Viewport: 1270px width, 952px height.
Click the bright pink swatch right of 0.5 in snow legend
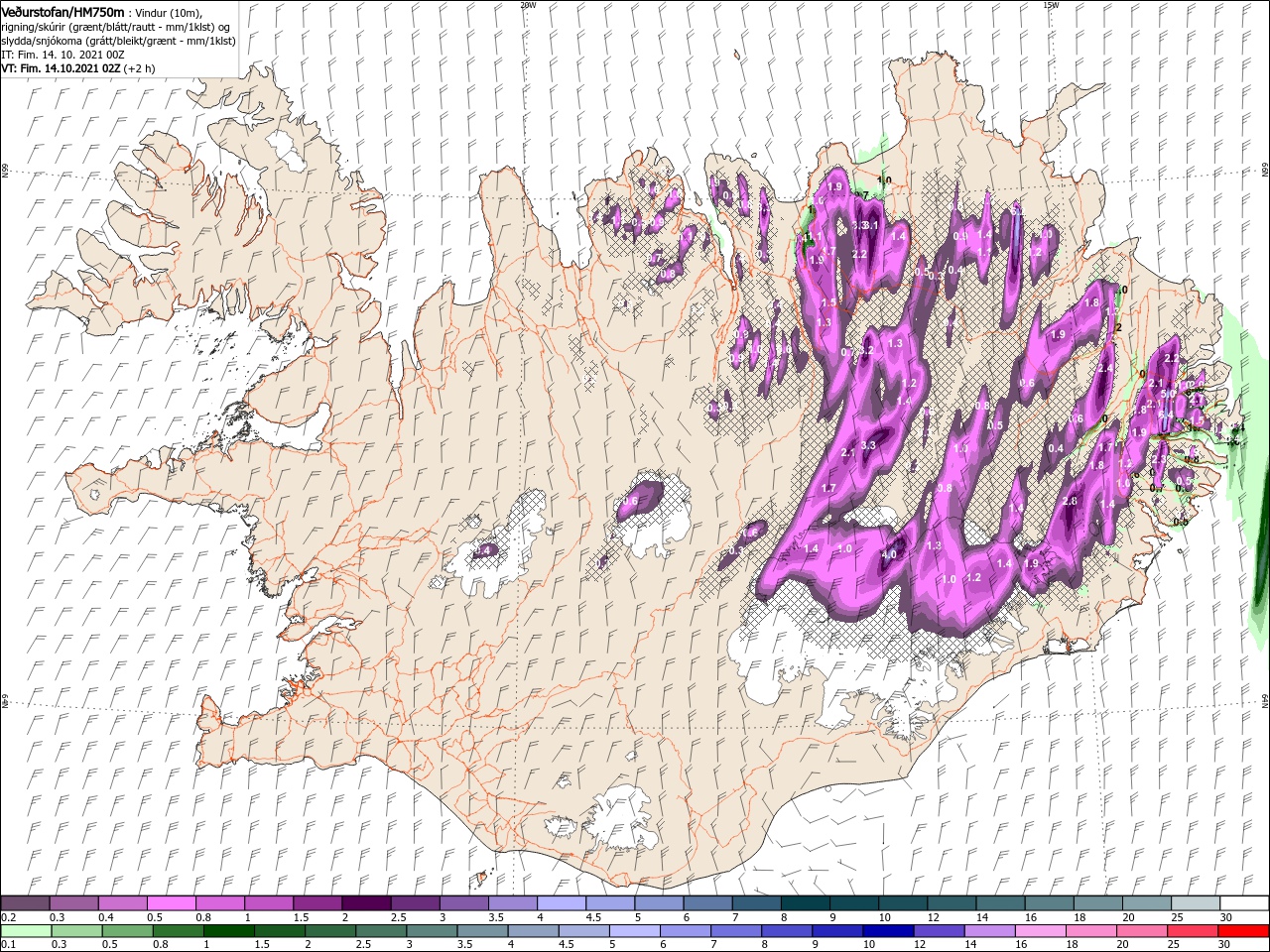171,903
